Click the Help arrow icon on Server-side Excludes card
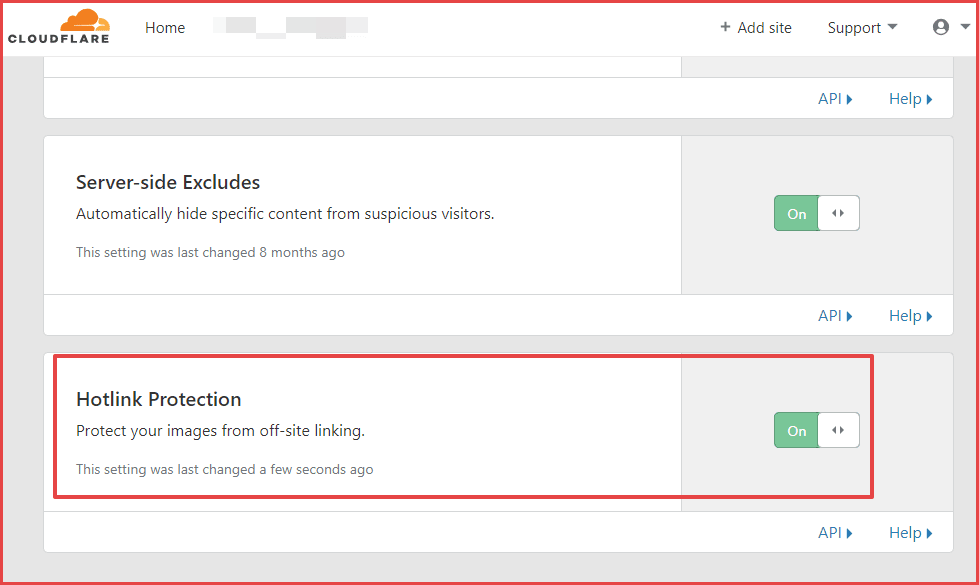Image resolution: width=979 pixels, height=585 pixels. [x=928, y=315]
